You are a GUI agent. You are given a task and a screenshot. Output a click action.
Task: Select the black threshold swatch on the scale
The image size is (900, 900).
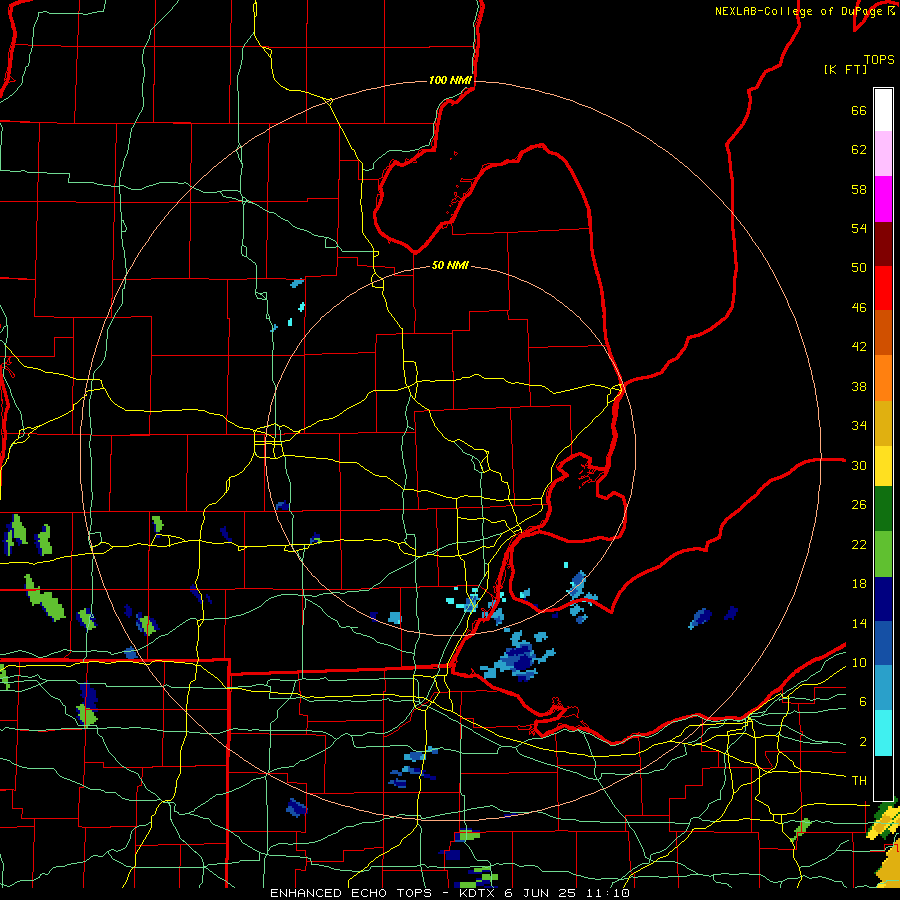(883, 777)
